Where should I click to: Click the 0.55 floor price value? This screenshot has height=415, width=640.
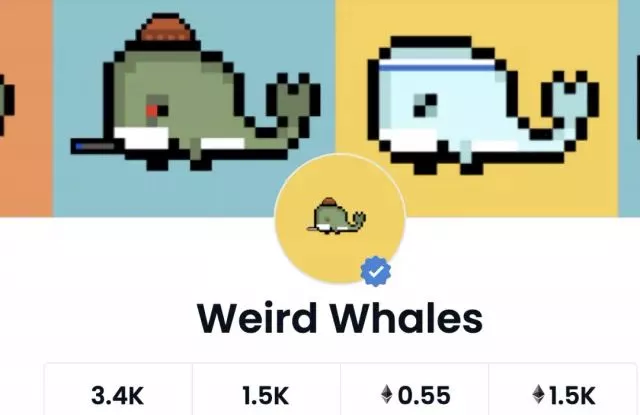(424, 395)
